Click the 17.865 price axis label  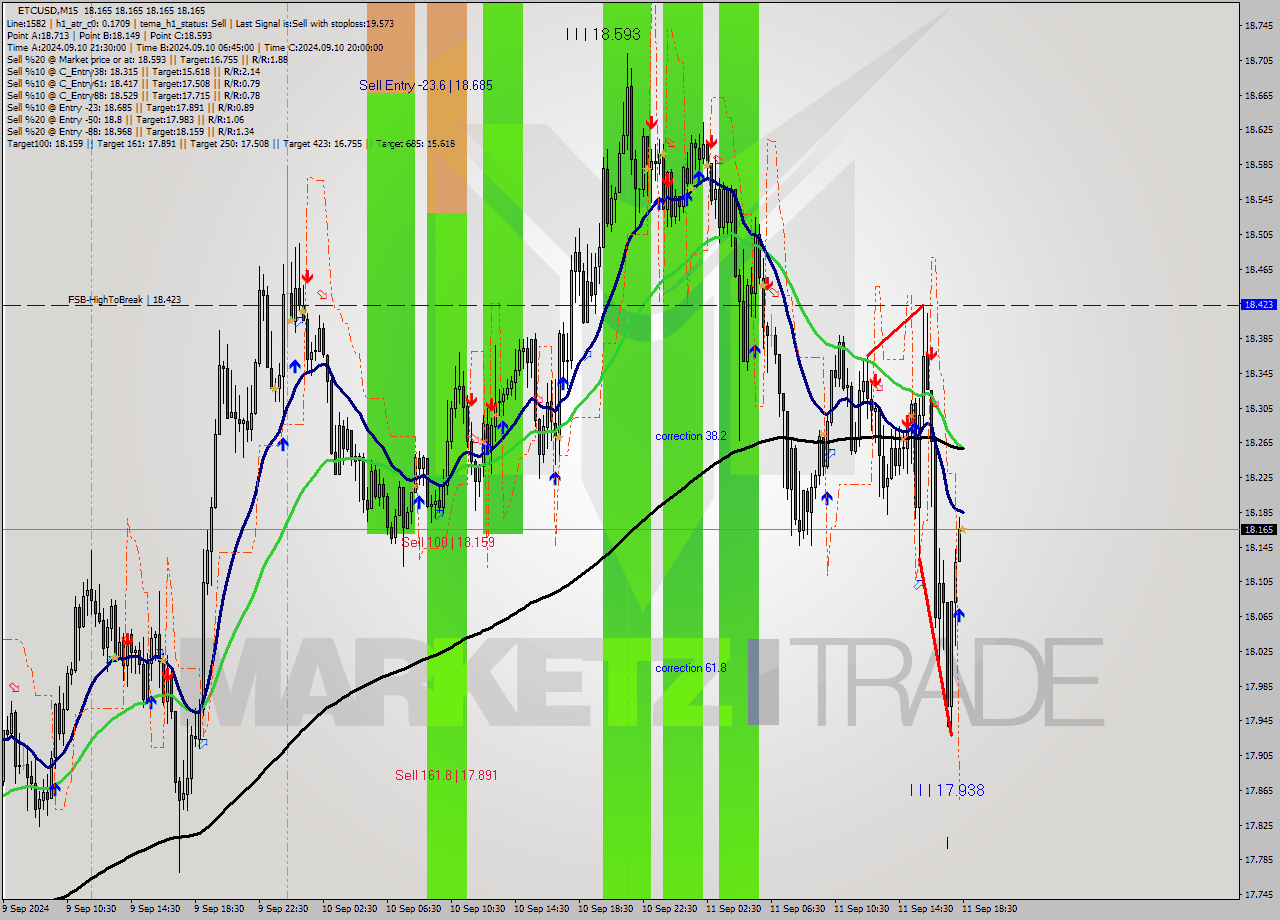point(1258,790)
